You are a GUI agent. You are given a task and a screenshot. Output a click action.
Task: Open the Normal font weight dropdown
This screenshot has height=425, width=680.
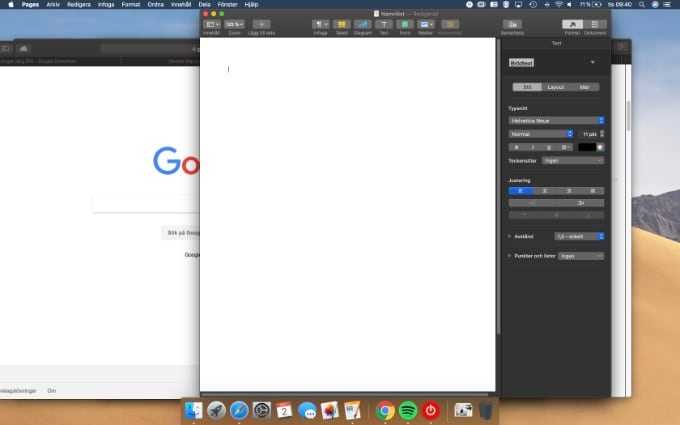click(x=541, y=134)
